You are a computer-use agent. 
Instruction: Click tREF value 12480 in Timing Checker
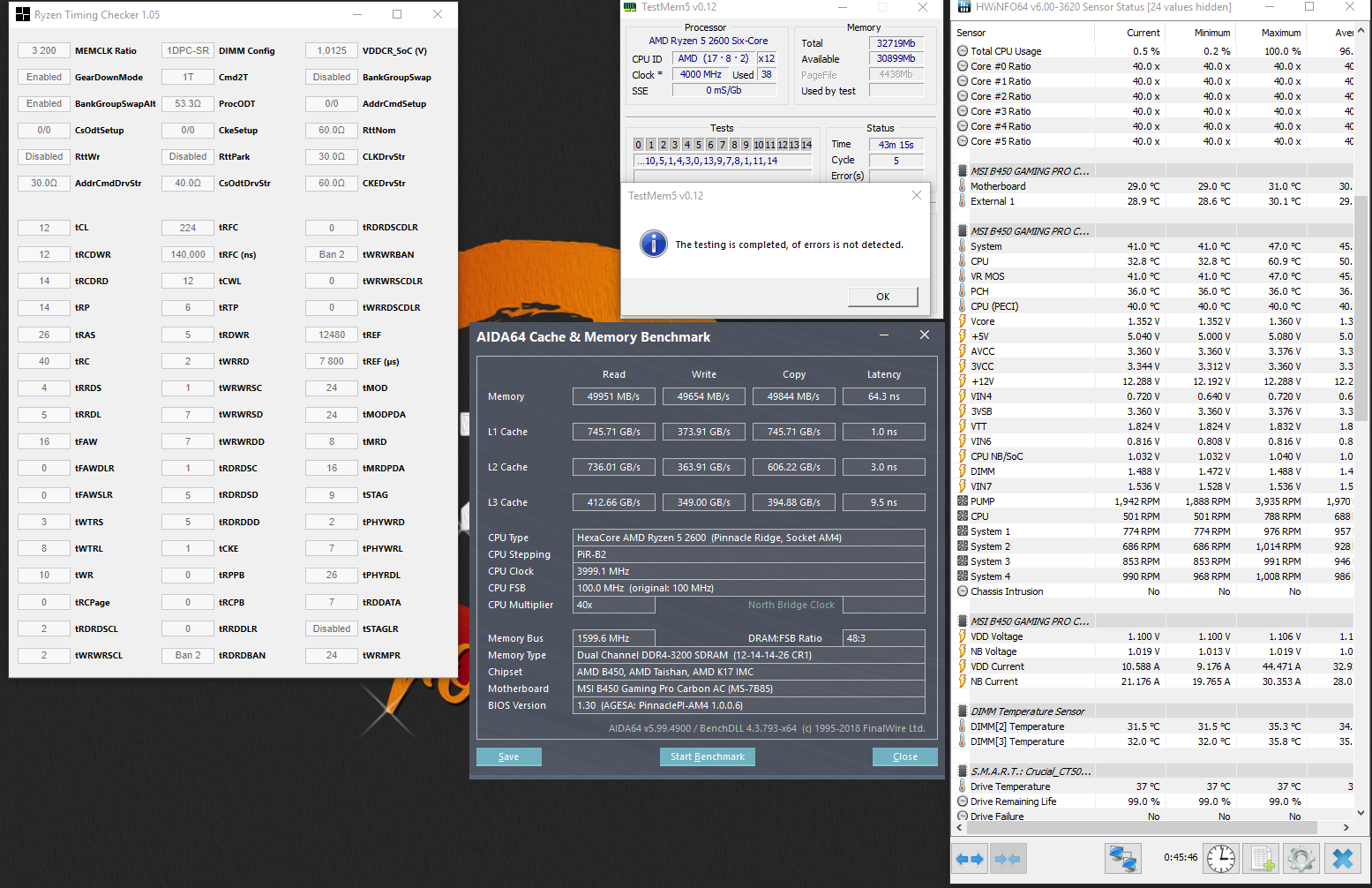(332, 335)
